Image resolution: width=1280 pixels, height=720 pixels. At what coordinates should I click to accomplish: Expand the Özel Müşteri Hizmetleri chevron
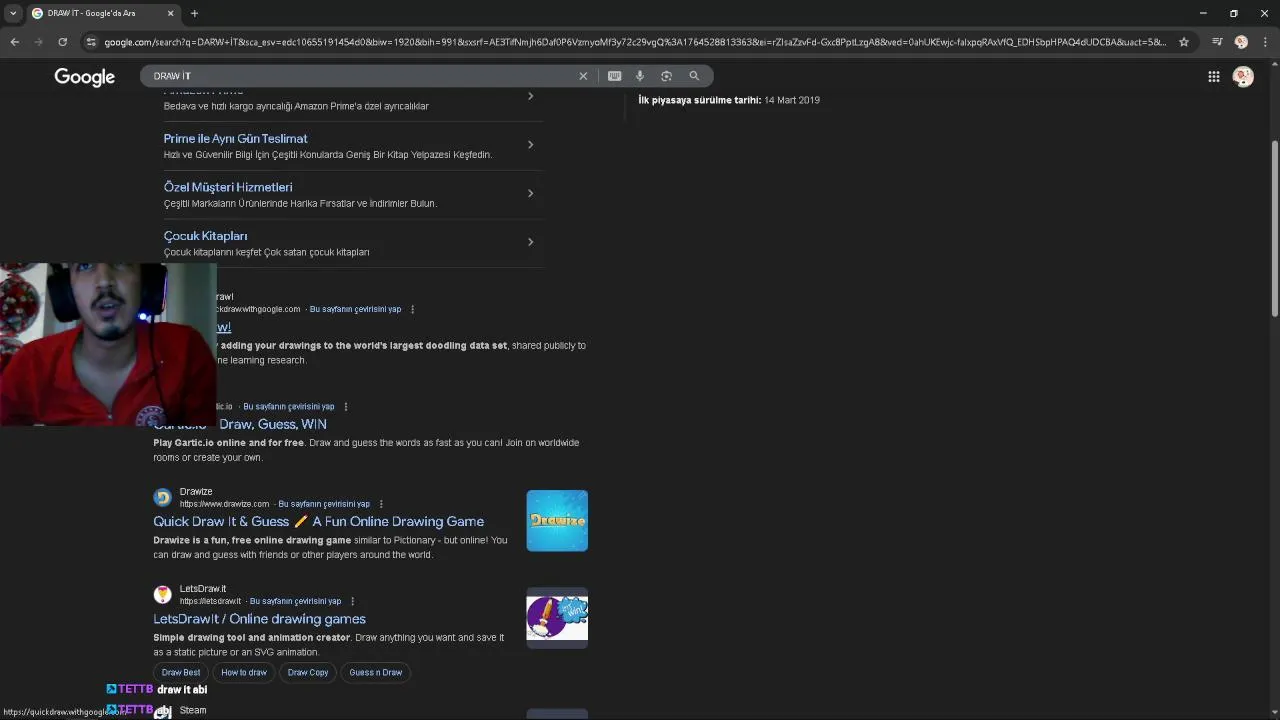530,193
